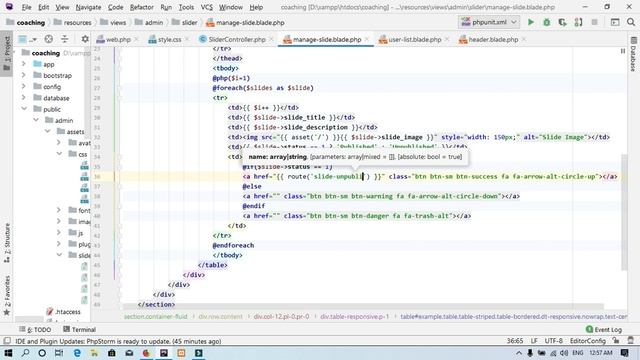Viewport: 640px width, 360px height.
Task: Click scroll from source target icon
Action: tap(49, 39)
